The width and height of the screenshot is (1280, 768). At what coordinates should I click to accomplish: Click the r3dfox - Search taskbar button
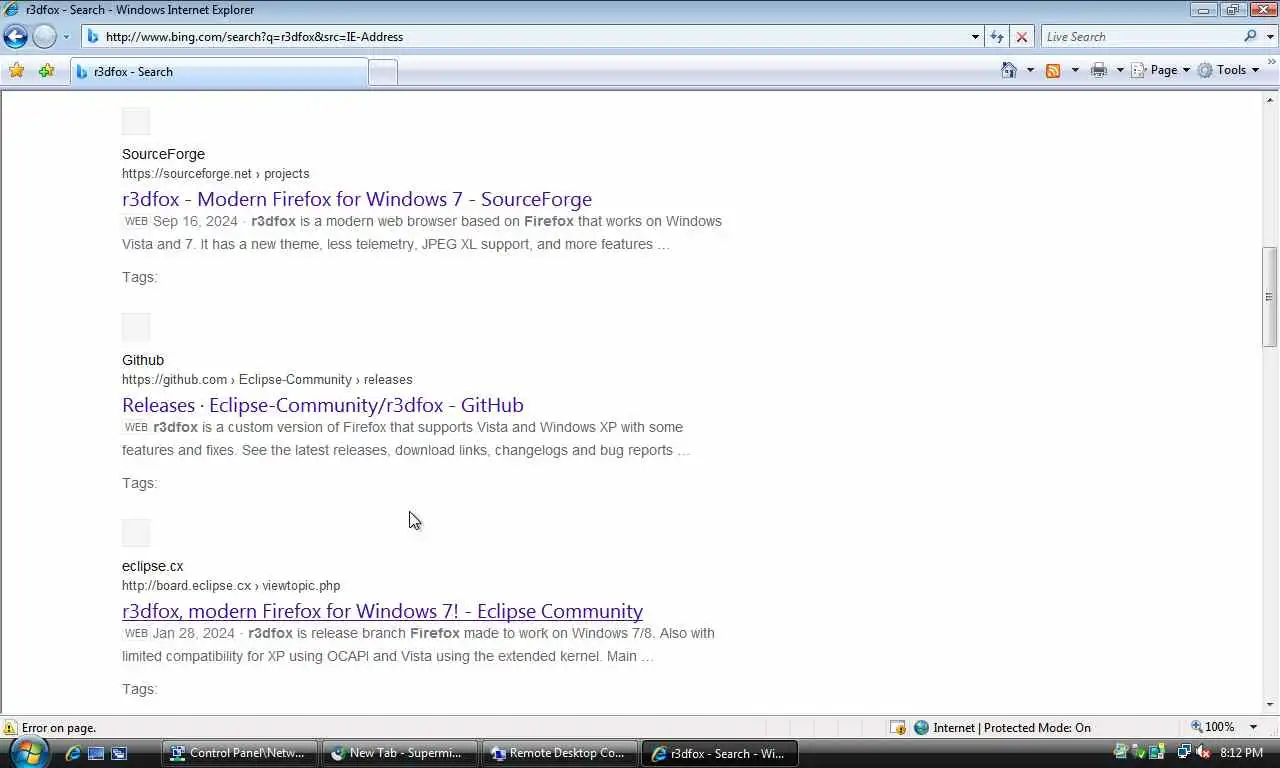pyautogui.click(x=720, y=753)
